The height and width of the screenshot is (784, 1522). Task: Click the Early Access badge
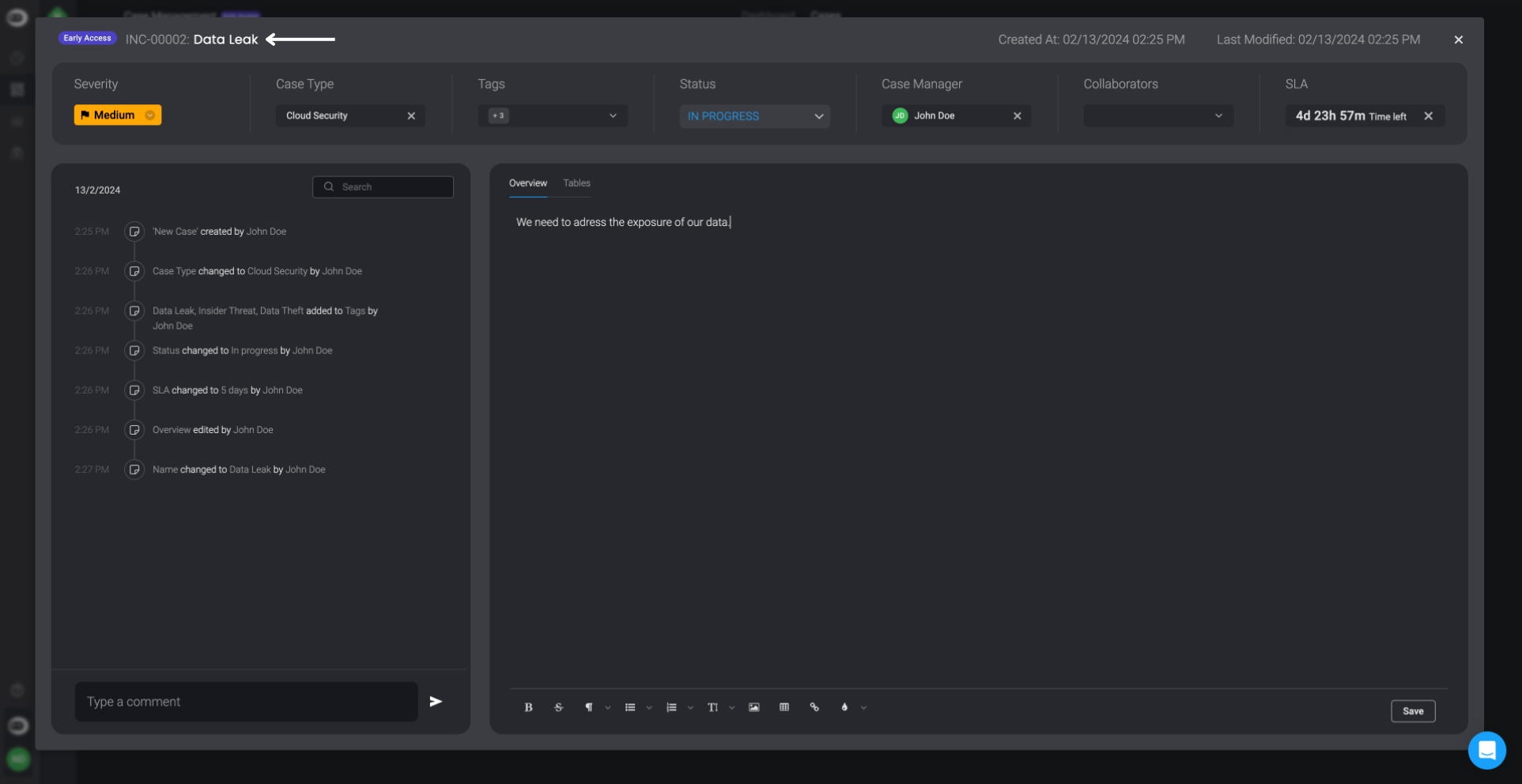coord(88,38)
